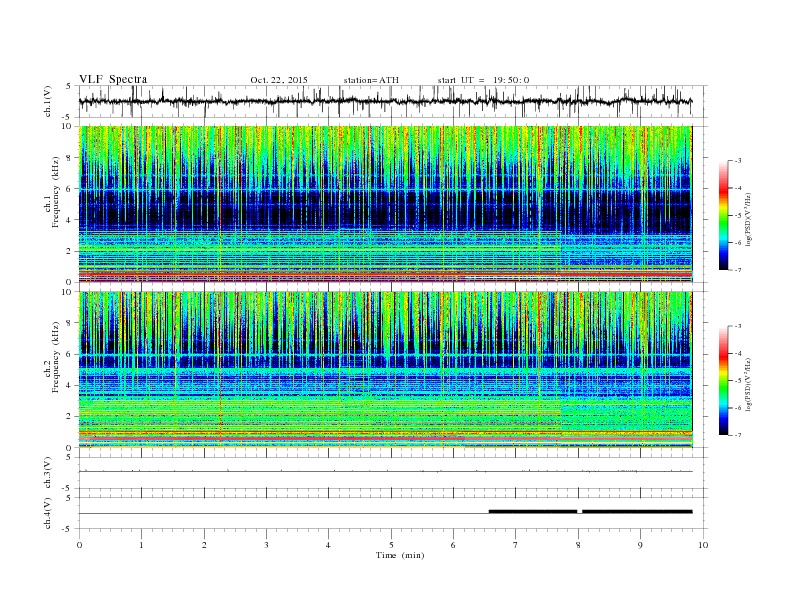Click the "VLF Spectra" plot title

[113, 79]
